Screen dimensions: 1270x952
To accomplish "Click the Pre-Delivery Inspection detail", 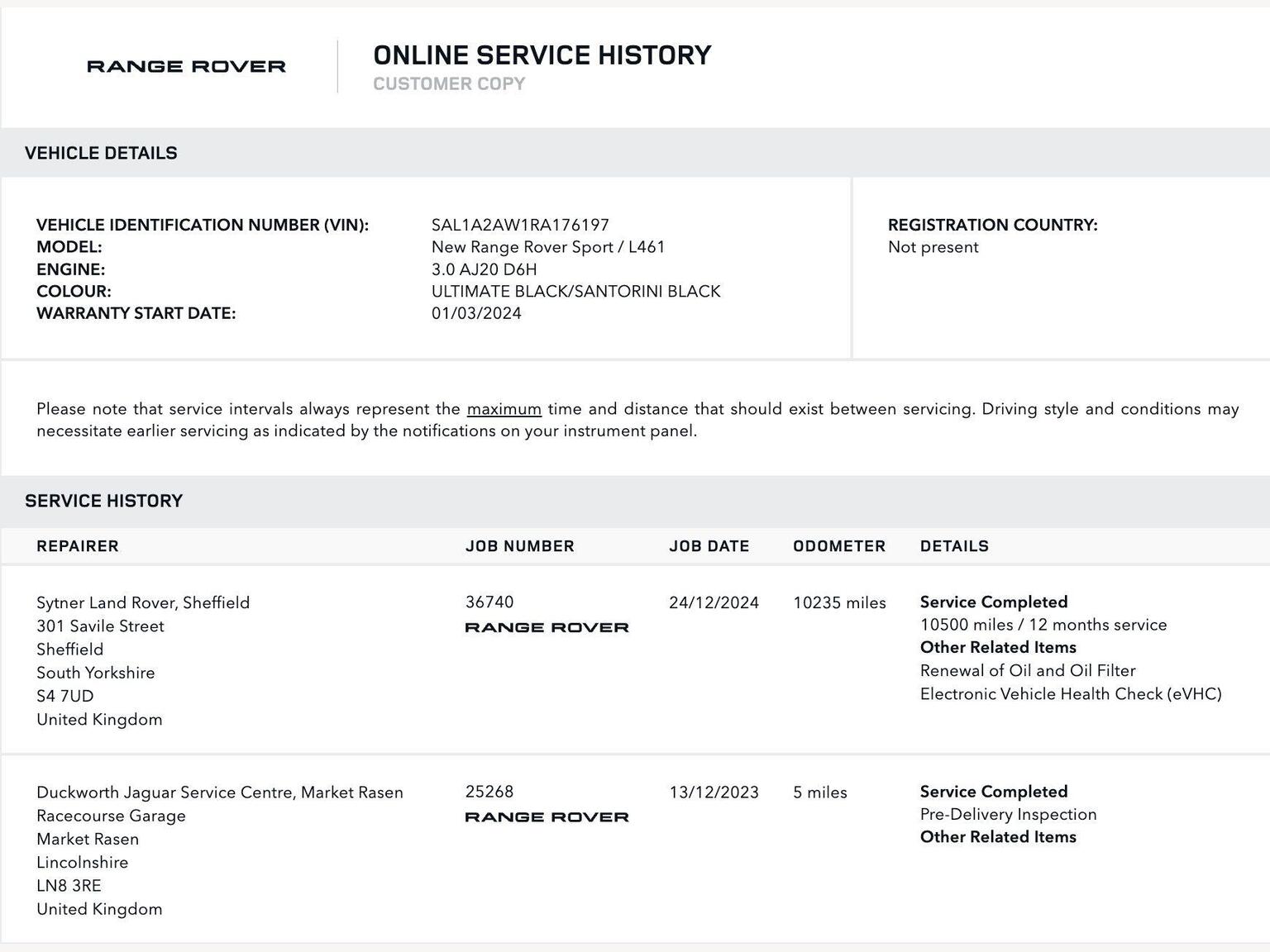I will [1008, 814].
